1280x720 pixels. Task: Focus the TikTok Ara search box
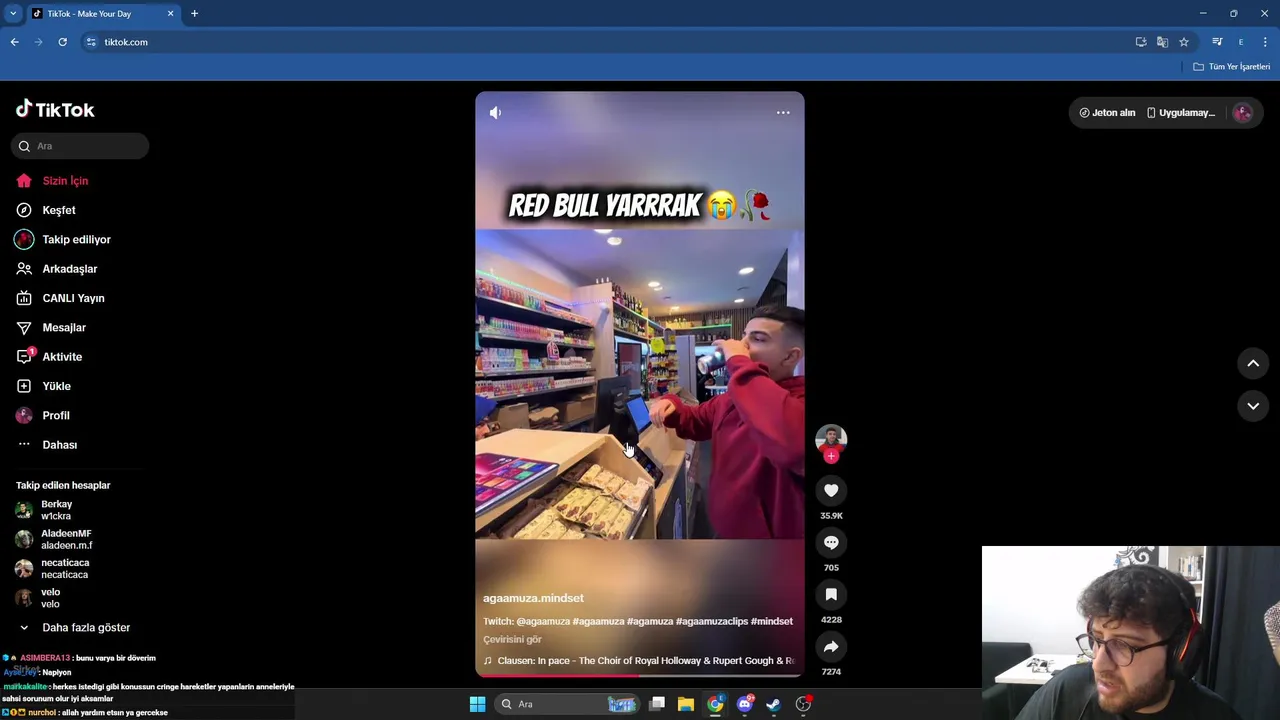click(80, 146)
